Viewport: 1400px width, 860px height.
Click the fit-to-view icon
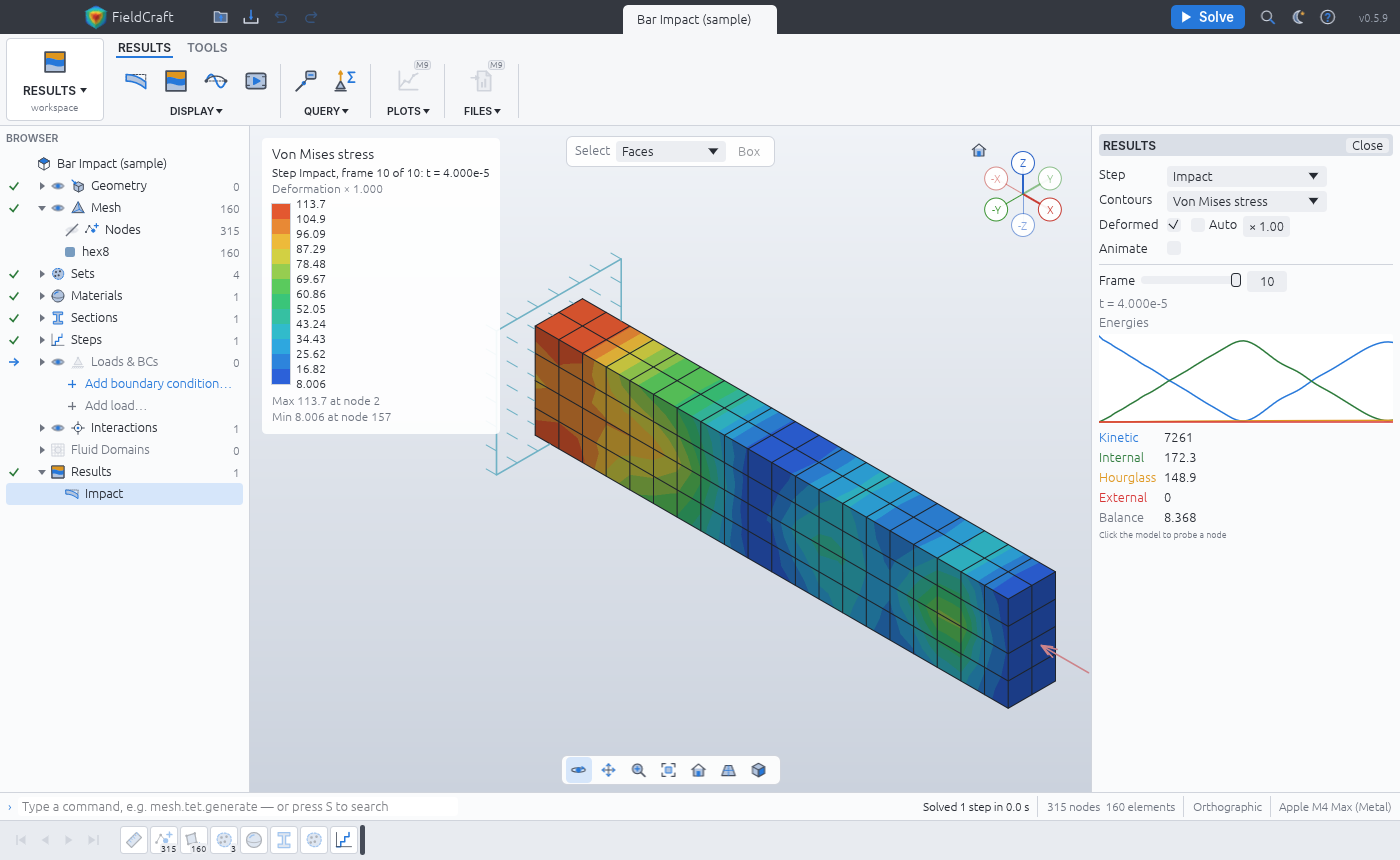pos(668,770)
